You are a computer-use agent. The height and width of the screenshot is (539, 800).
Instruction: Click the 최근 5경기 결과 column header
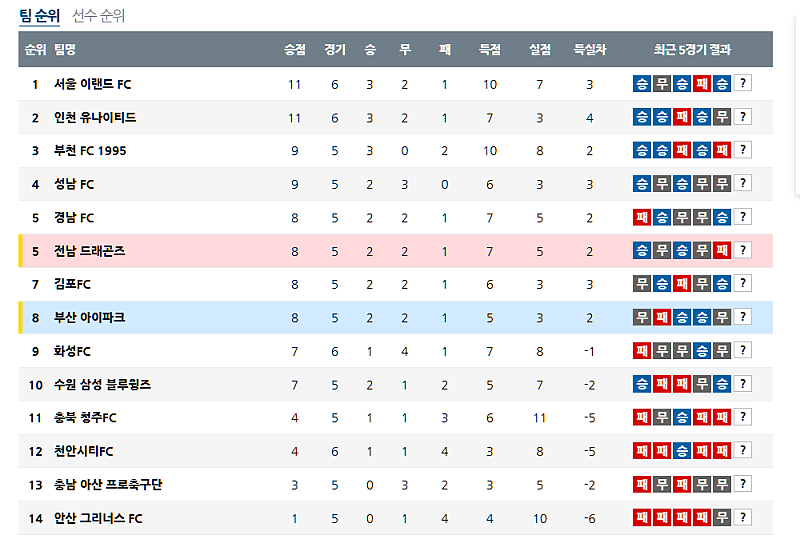[692, 49]
